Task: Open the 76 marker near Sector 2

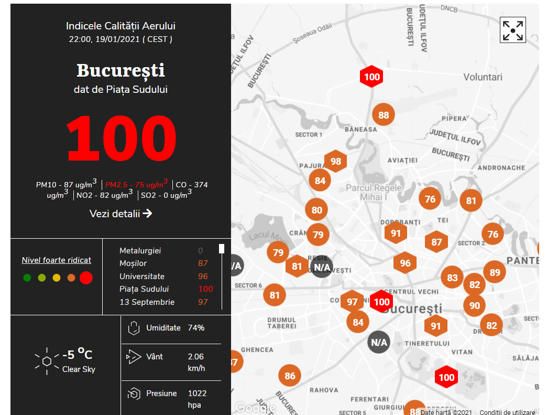Action: [493, 234]
